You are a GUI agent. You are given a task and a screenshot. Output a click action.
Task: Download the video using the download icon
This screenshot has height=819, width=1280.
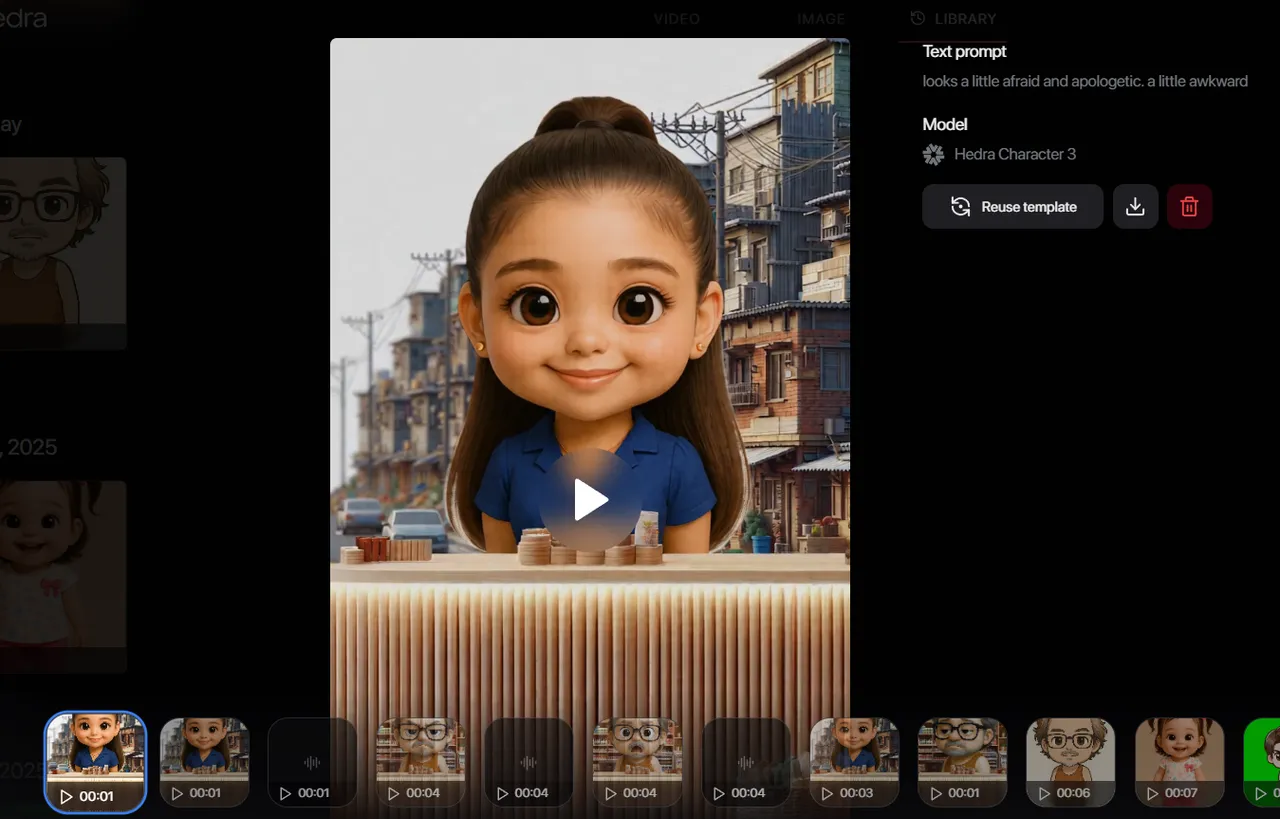[1135, 207]
